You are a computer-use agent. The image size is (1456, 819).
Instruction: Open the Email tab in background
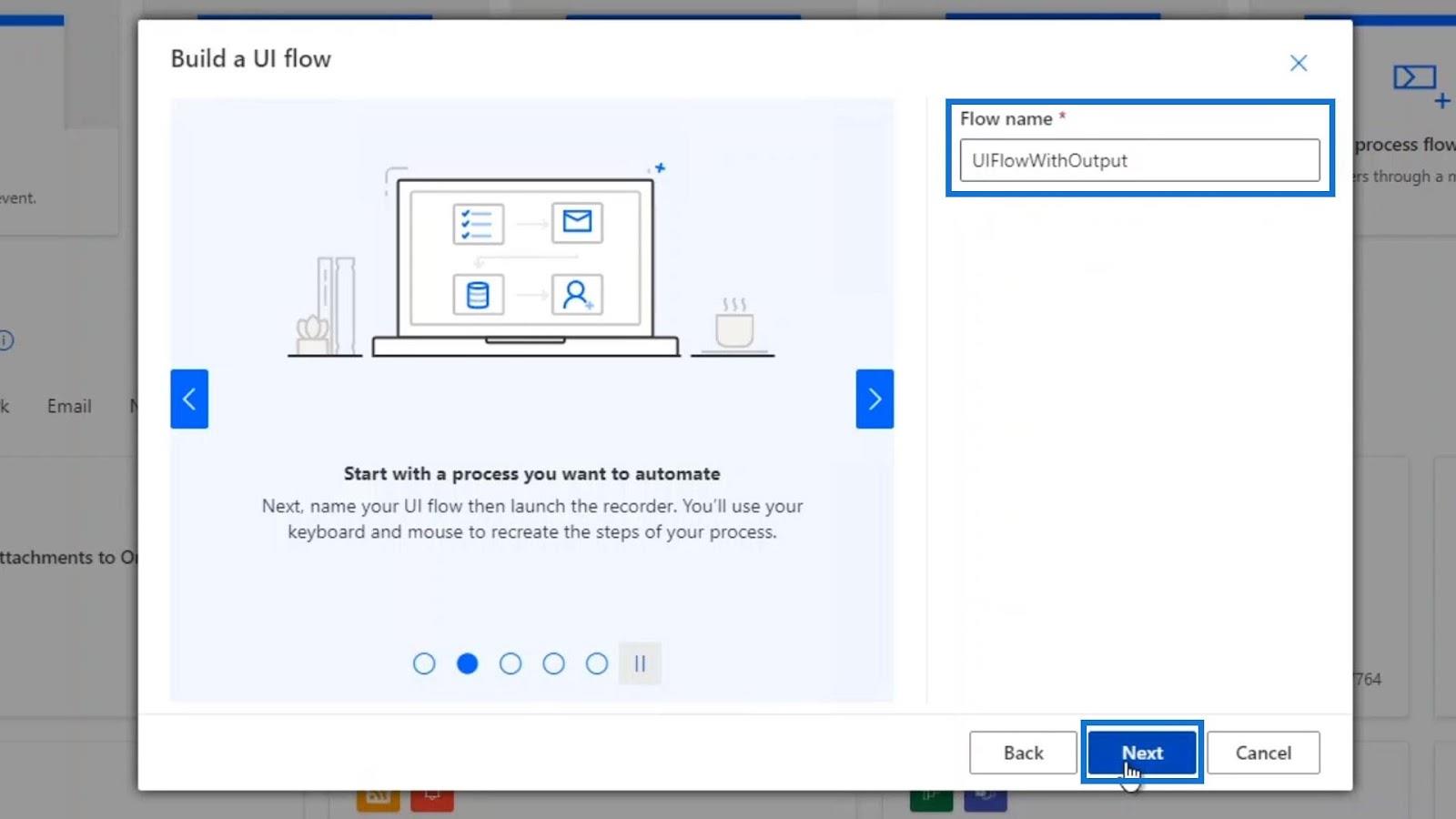coord(69,406)
